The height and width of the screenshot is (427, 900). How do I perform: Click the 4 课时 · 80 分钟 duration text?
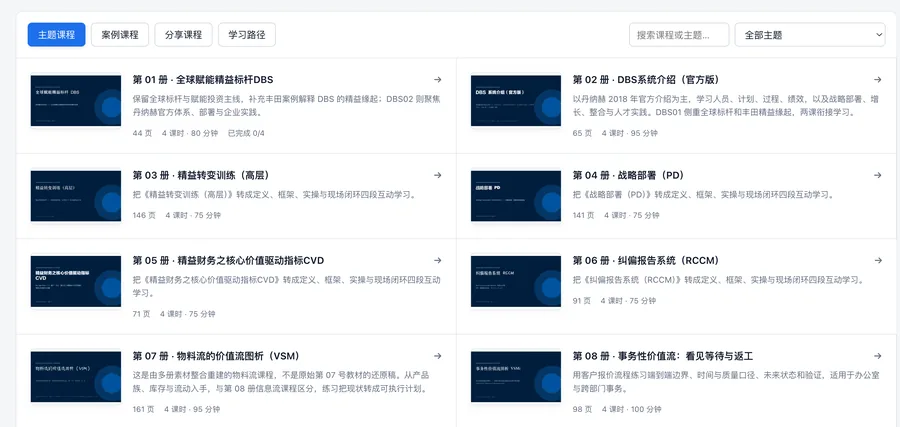[190, 133]
